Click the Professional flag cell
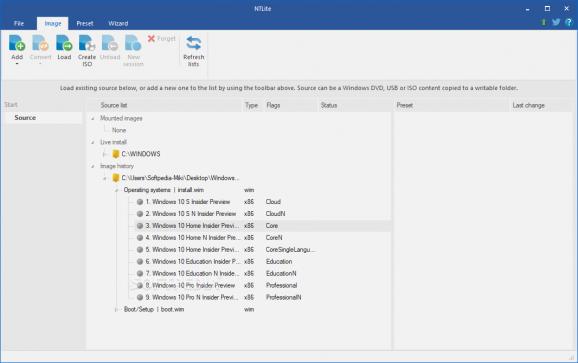Screen dimensions: 578x363 tap(281, 285)
